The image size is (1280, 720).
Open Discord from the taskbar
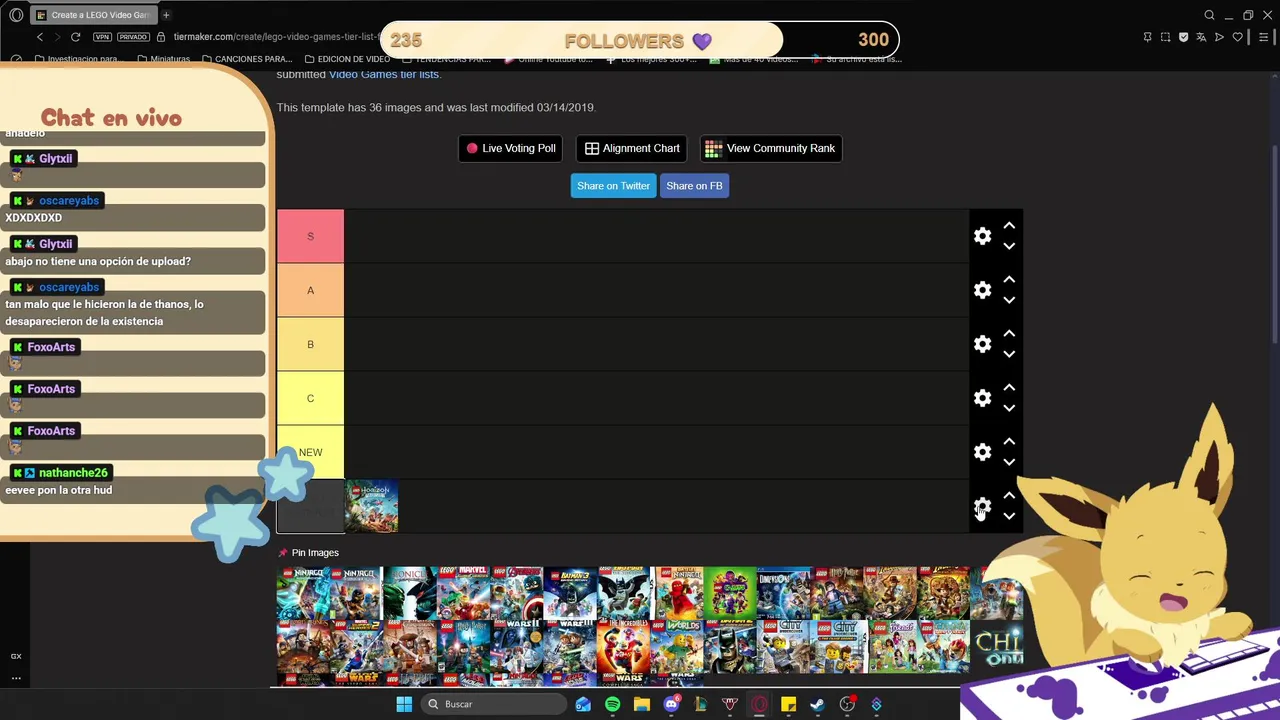[x=671, y=704]
